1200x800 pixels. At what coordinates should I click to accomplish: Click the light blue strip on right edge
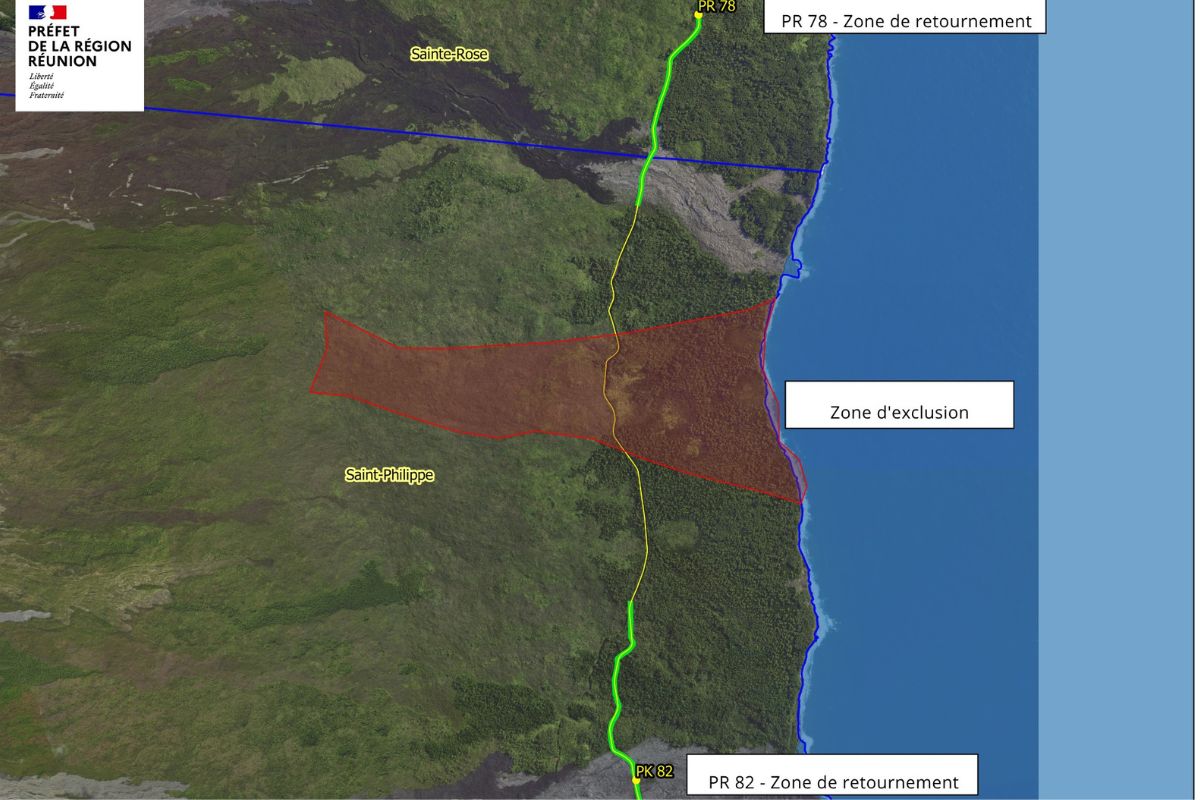click(1118, 400)
